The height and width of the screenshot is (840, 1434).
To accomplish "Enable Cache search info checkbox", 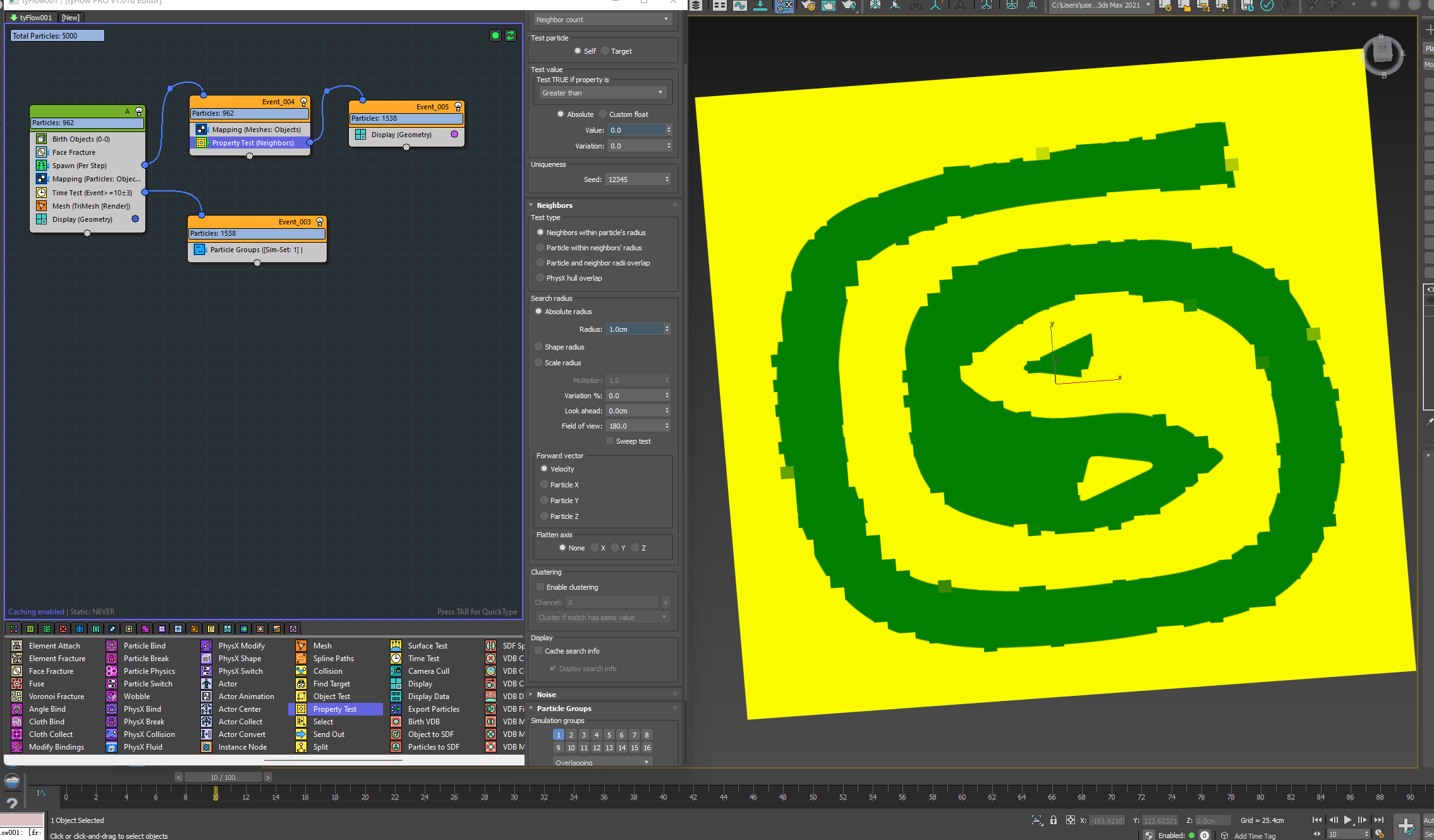I will click(x=538, y=650).
